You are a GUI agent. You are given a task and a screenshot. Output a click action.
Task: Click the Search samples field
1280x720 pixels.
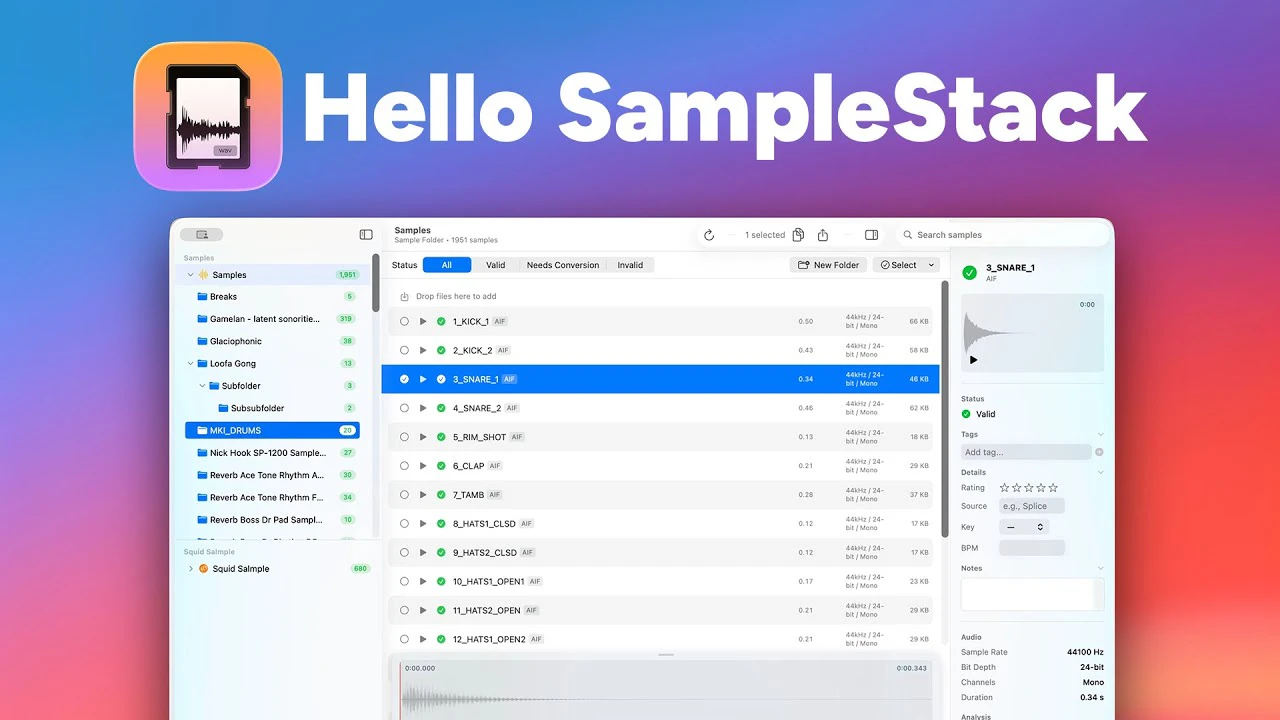pyautogui.click(x=1004, y=235)
